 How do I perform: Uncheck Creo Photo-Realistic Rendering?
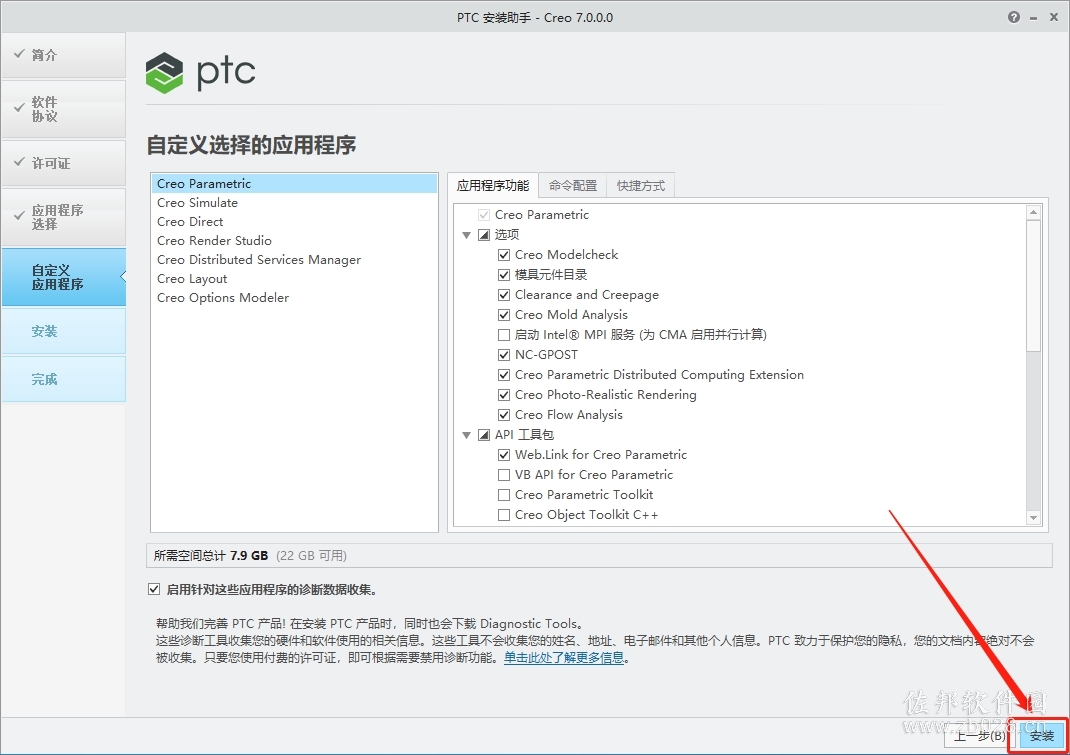pos(504,395)
